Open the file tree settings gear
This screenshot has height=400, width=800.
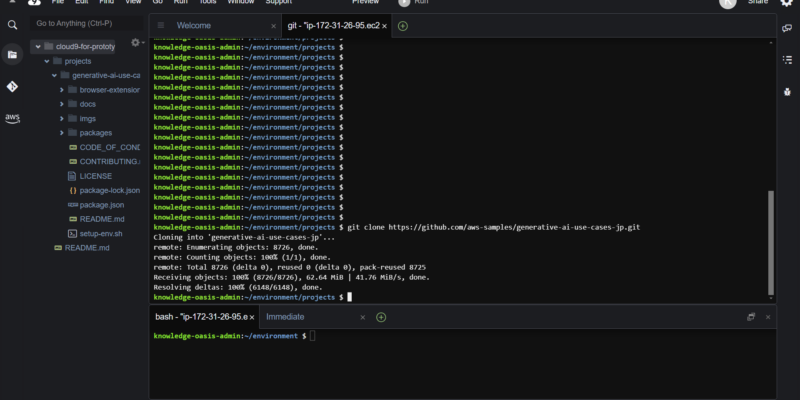pyautogui.click(x=135, y=43)
